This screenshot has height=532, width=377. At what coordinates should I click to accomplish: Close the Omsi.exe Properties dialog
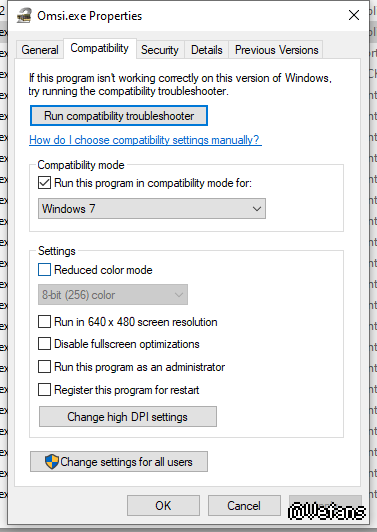tap(354, 15)
